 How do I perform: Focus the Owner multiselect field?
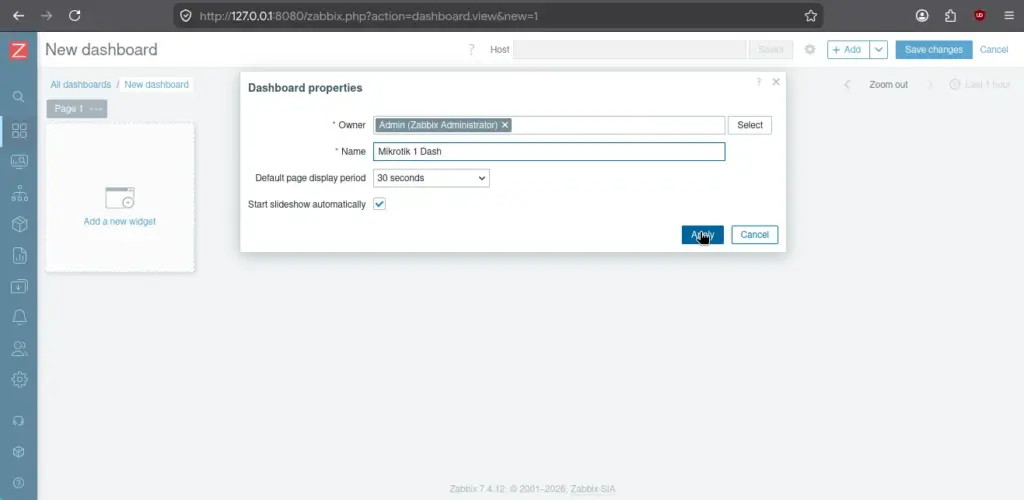tap(549, 125)
